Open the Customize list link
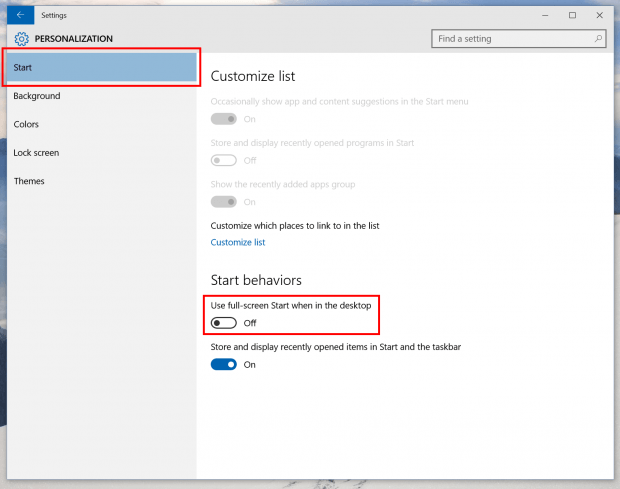620x489 pixels. (238, 242)
